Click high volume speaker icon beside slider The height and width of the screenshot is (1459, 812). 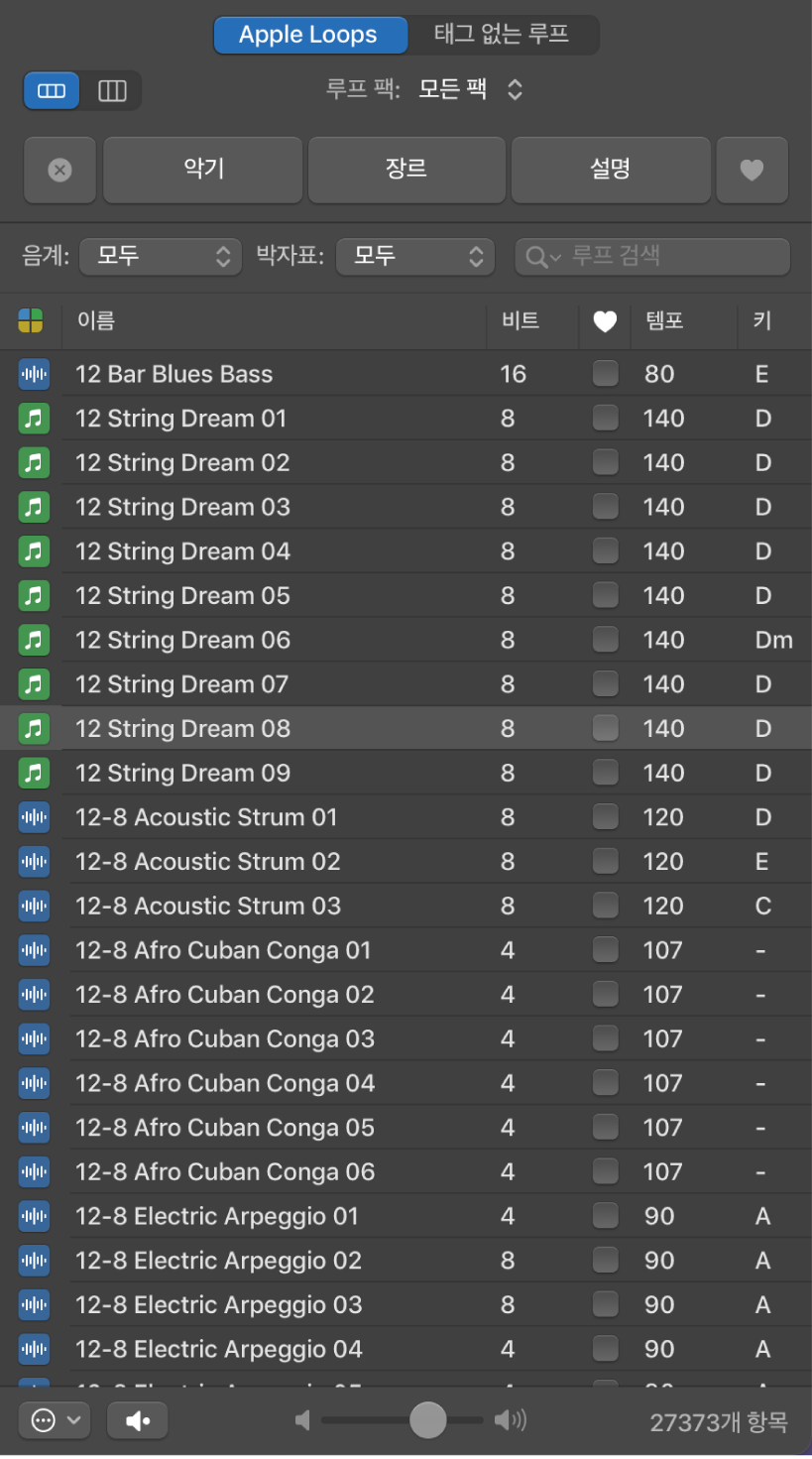[x=511, y=1420]
